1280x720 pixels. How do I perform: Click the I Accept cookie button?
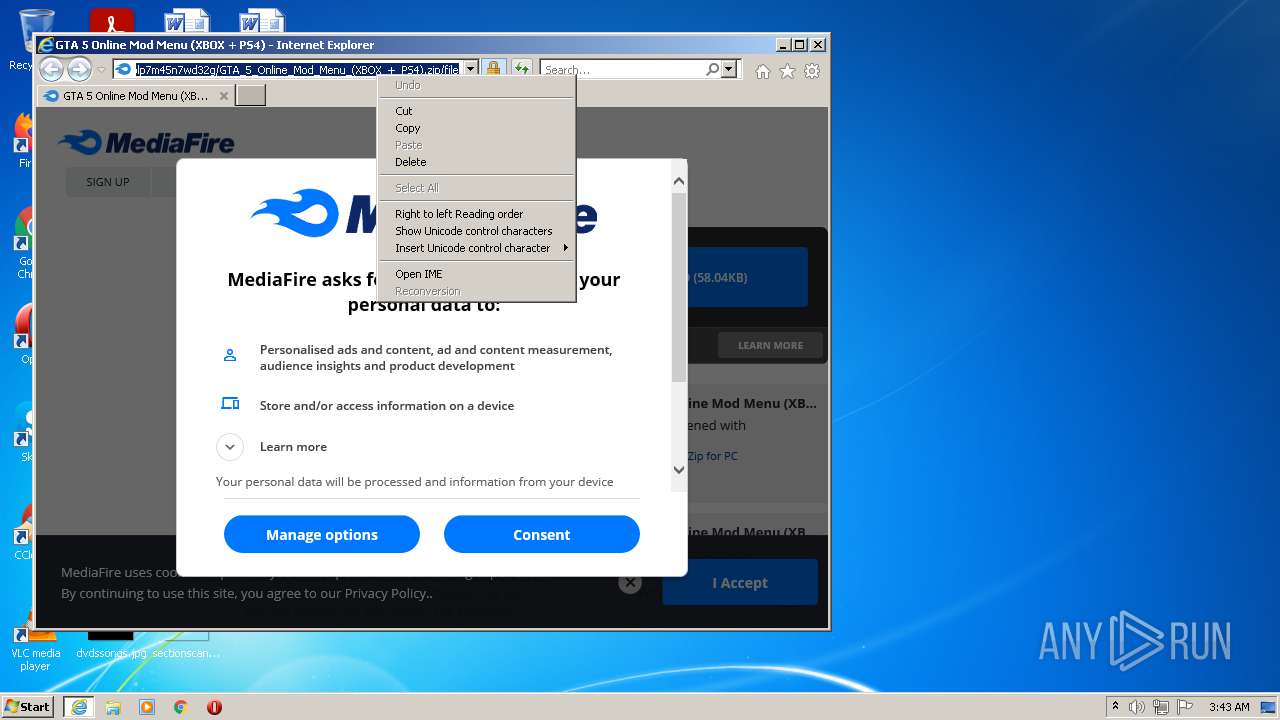740,582
